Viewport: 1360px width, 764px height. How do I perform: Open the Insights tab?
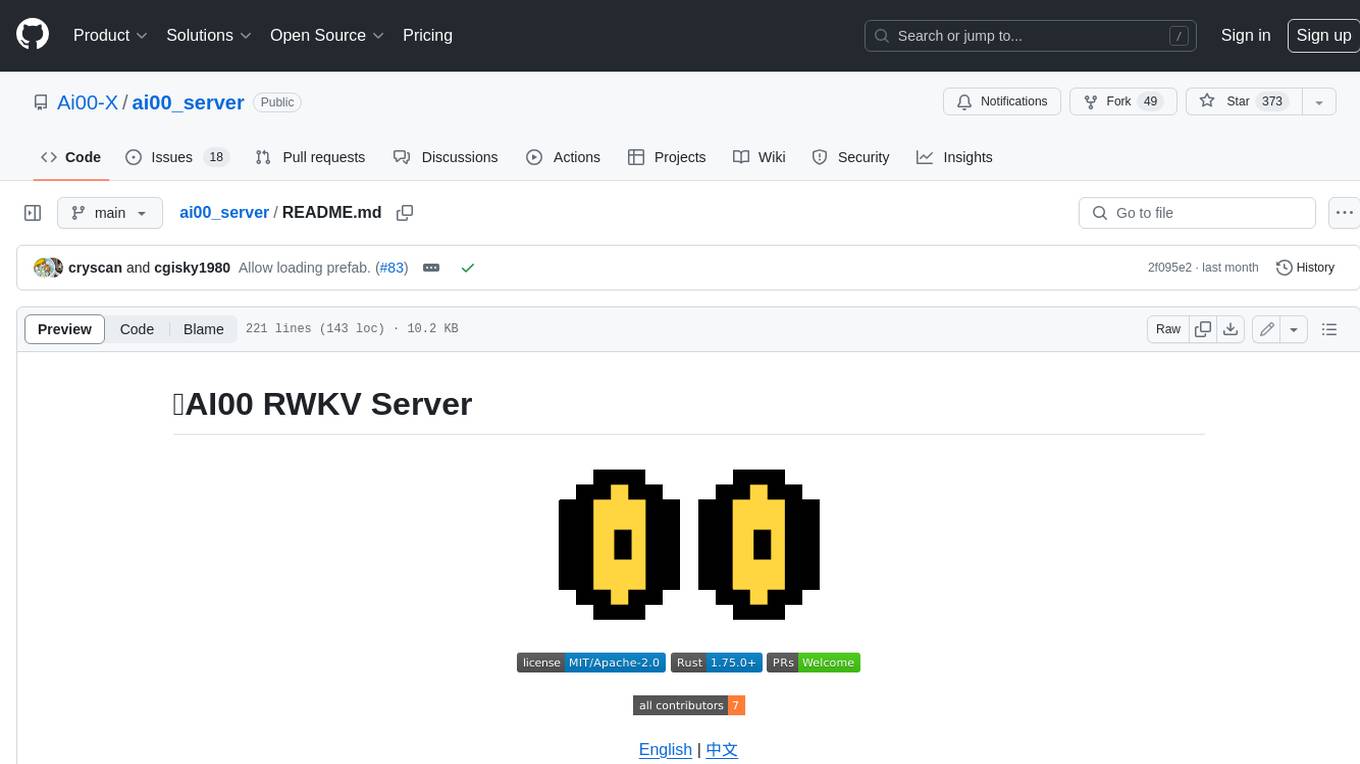(954, 157)
